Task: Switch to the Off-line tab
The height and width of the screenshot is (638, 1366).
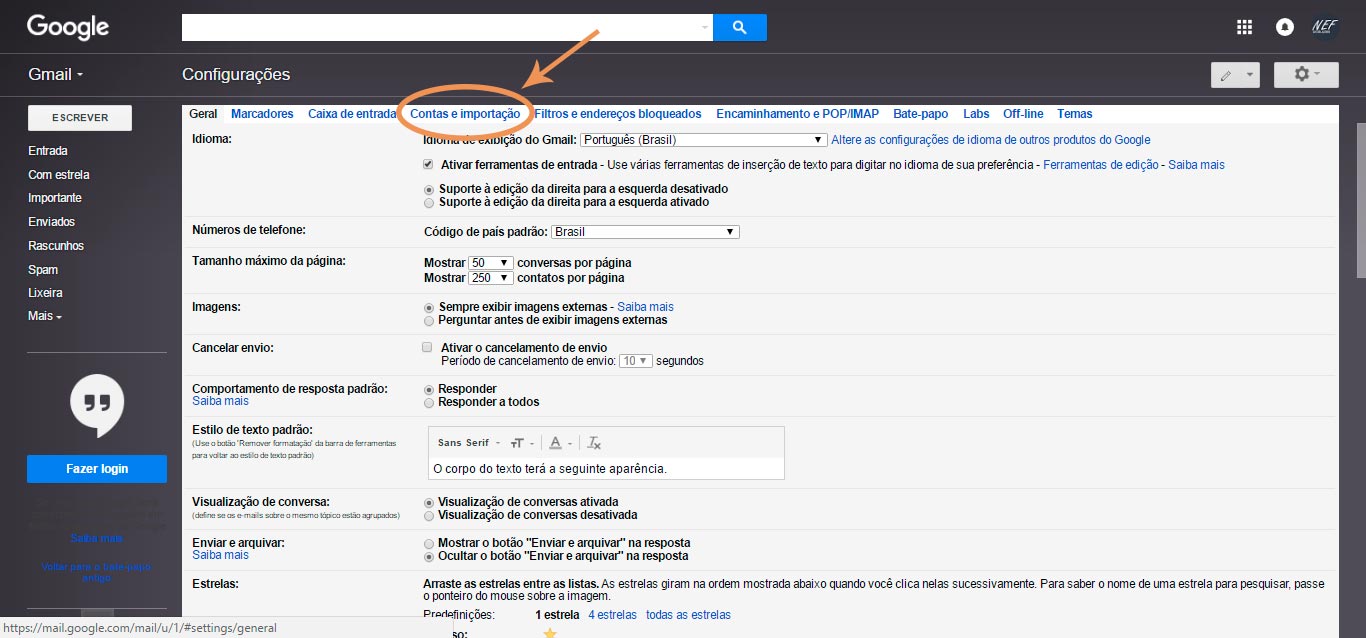Action: click(x=1023, y=114)
